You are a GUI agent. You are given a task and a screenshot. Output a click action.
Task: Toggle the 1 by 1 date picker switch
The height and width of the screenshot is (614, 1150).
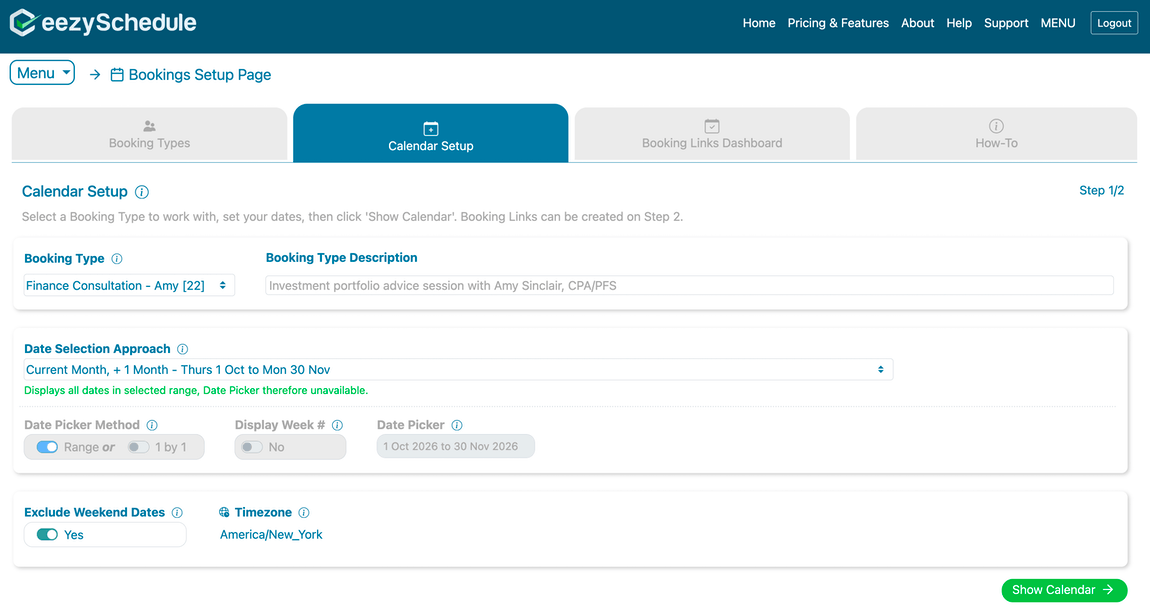click(138, 447)
